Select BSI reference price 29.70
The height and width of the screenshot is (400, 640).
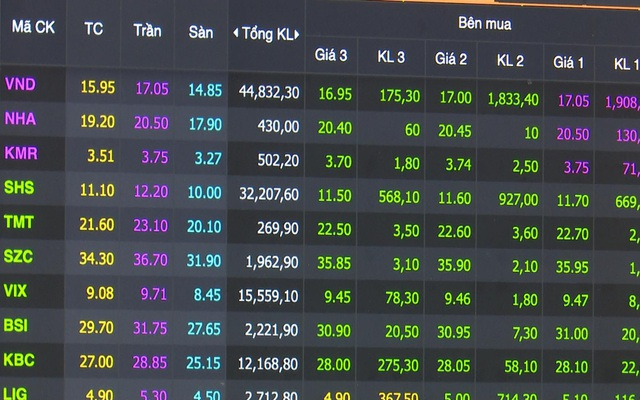96,327
